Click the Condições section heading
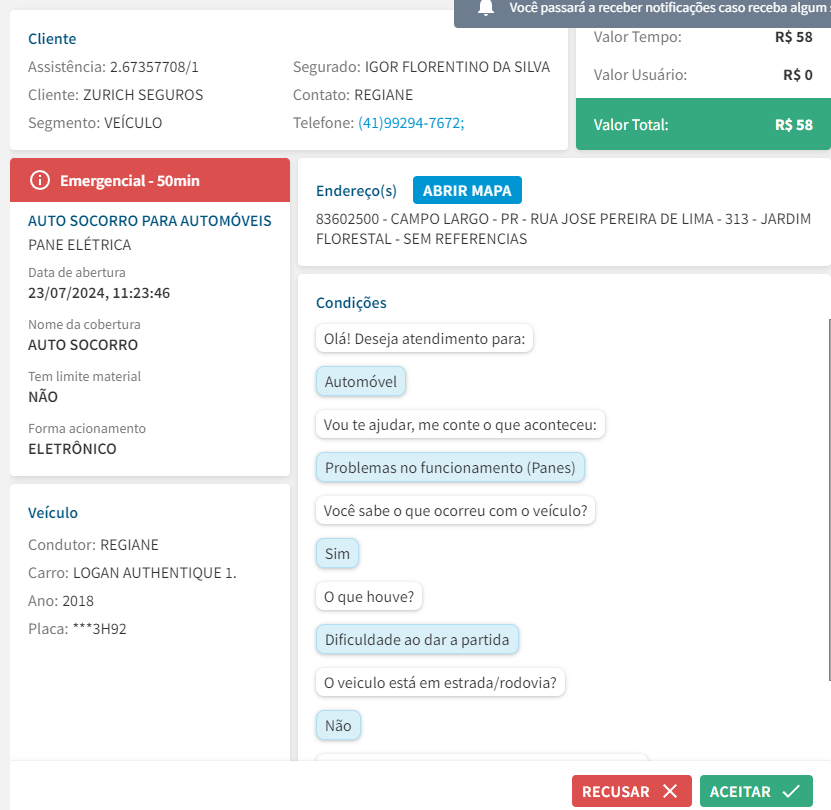The width and height of the screenshot is (831, 810). click(351, 303)
